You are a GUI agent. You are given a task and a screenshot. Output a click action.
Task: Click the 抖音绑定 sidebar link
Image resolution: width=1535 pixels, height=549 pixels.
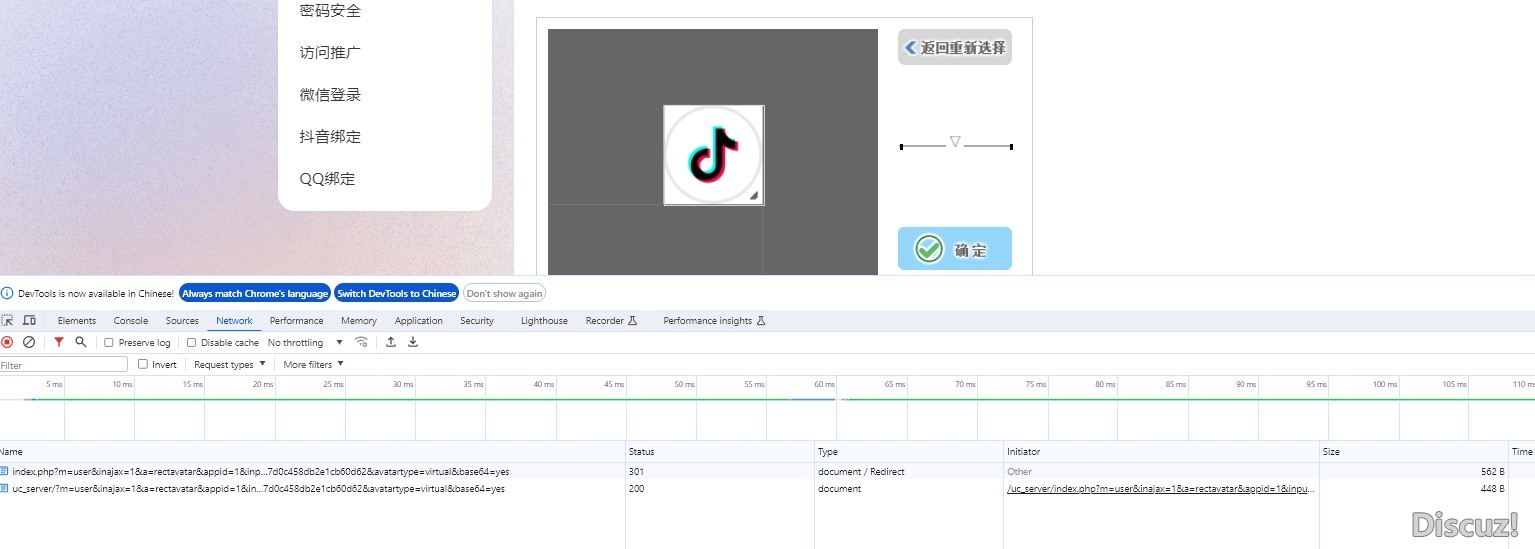[330, 137]
